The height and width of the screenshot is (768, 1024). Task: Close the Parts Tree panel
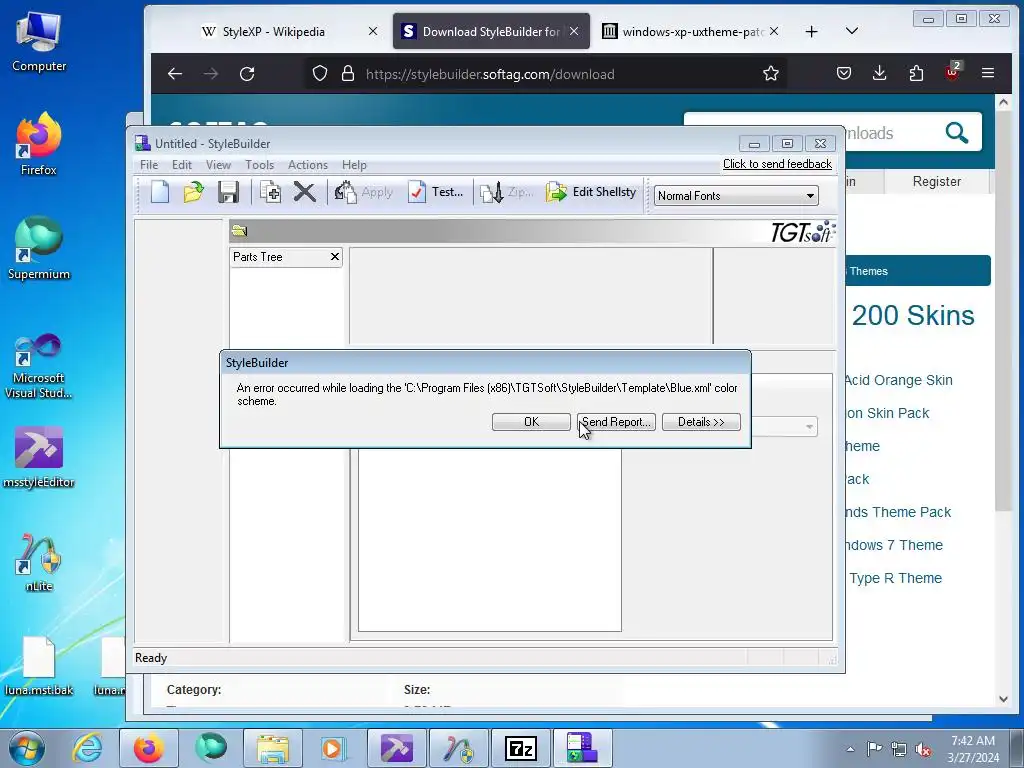click(335, 257)
